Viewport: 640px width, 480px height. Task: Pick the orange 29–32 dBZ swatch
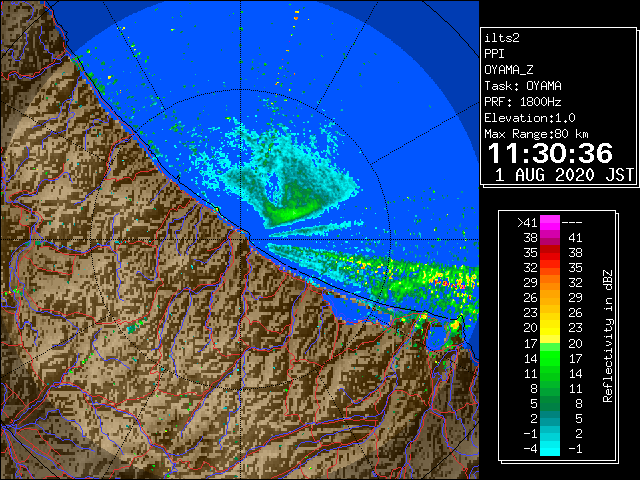click(550, 283)
